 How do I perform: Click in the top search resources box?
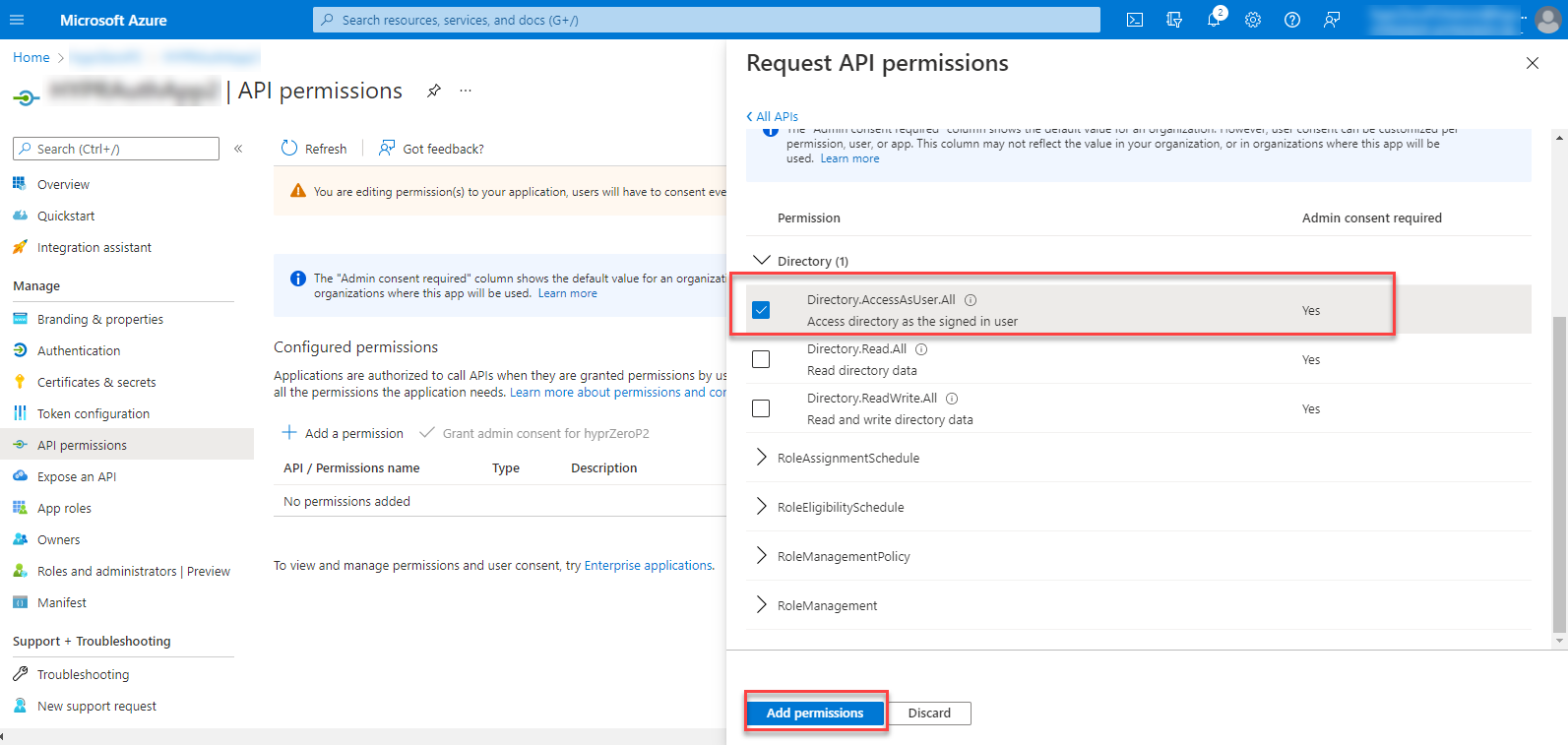pyautogui.click(x=707, y=20)
